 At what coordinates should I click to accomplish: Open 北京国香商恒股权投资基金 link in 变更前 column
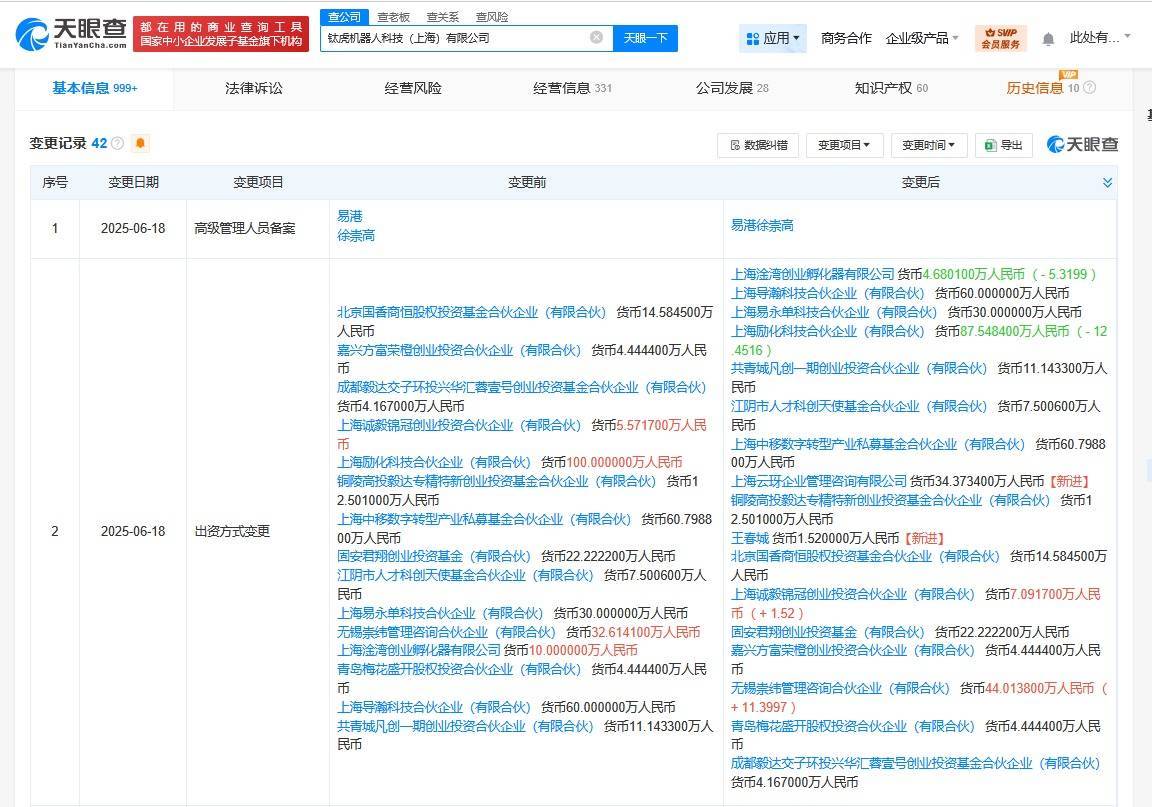tap(472, 312)
